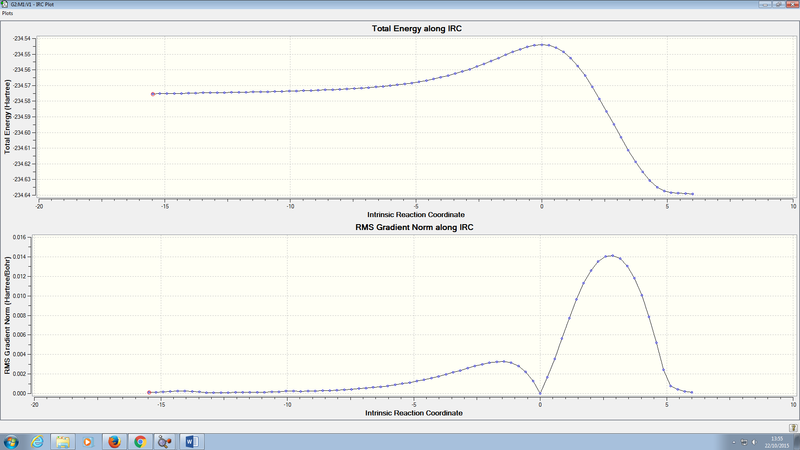Screen dimensions: 800x450
Task: Switch to Microsoft Word in taskbar
Action: pos(191,442)
